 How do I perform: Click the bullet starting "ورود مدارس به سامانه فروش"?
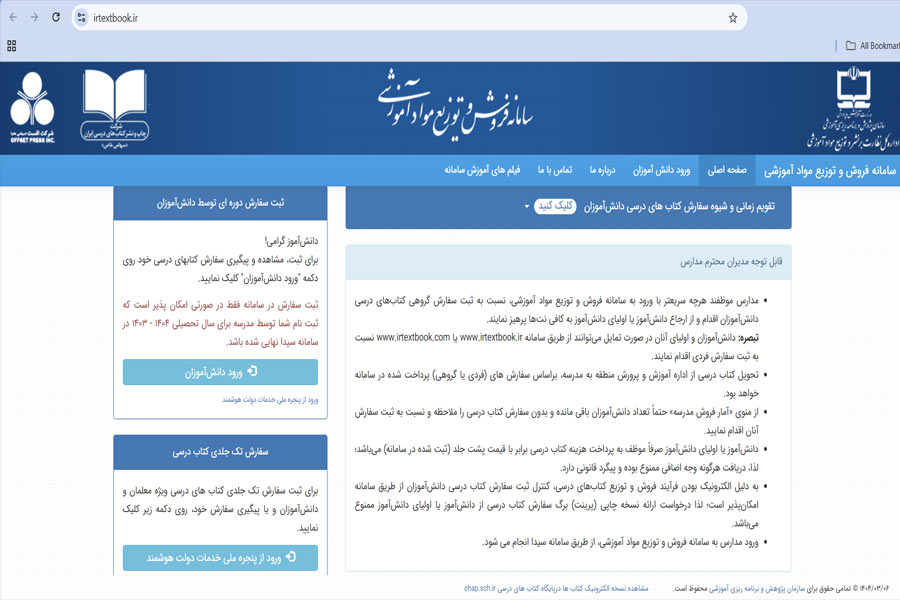coord(620,542)
